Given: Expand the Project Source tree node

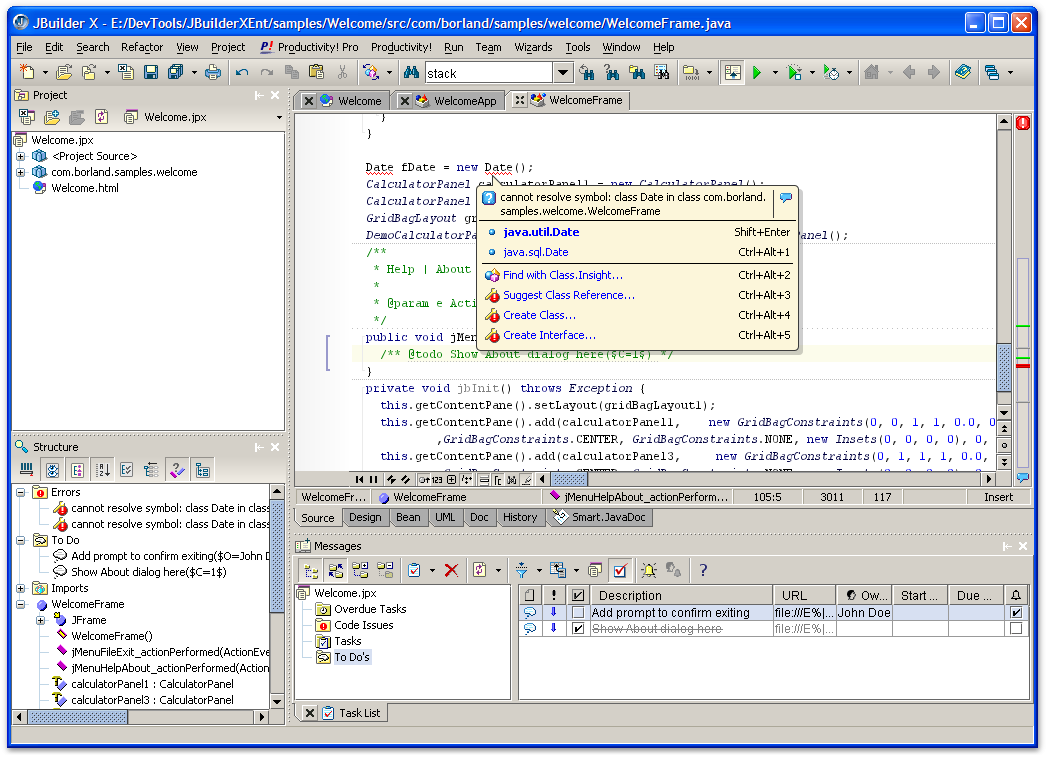Looking at the screenshot, I should click(21, 156).
